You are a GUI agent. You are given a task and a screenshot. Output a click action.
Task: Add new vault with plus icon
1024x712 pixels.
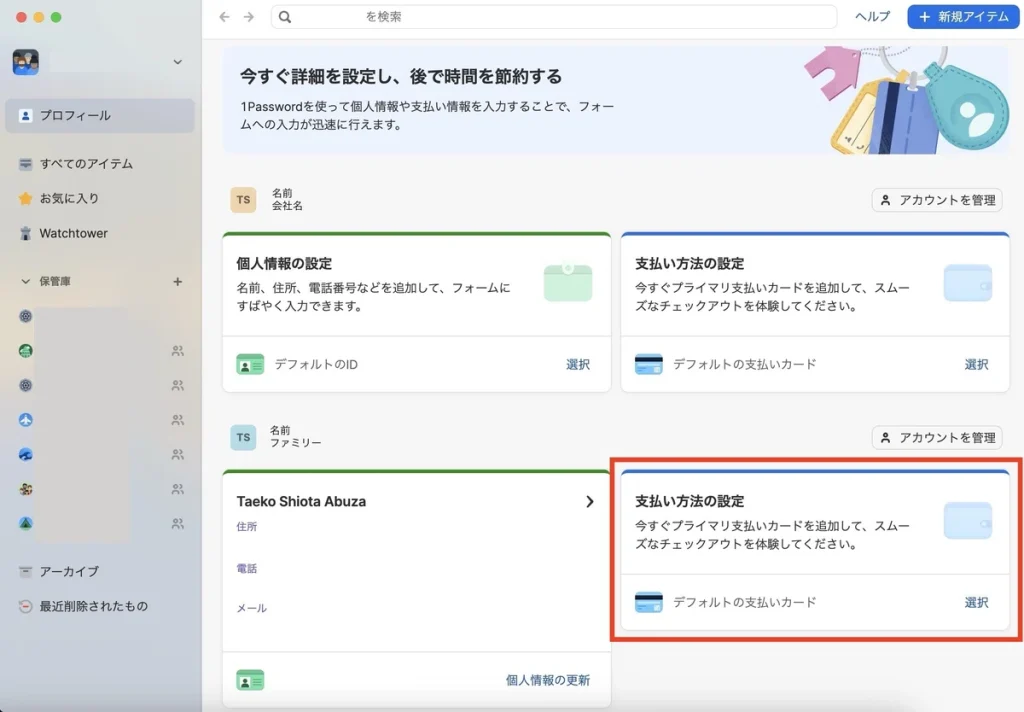pos(178,282)
